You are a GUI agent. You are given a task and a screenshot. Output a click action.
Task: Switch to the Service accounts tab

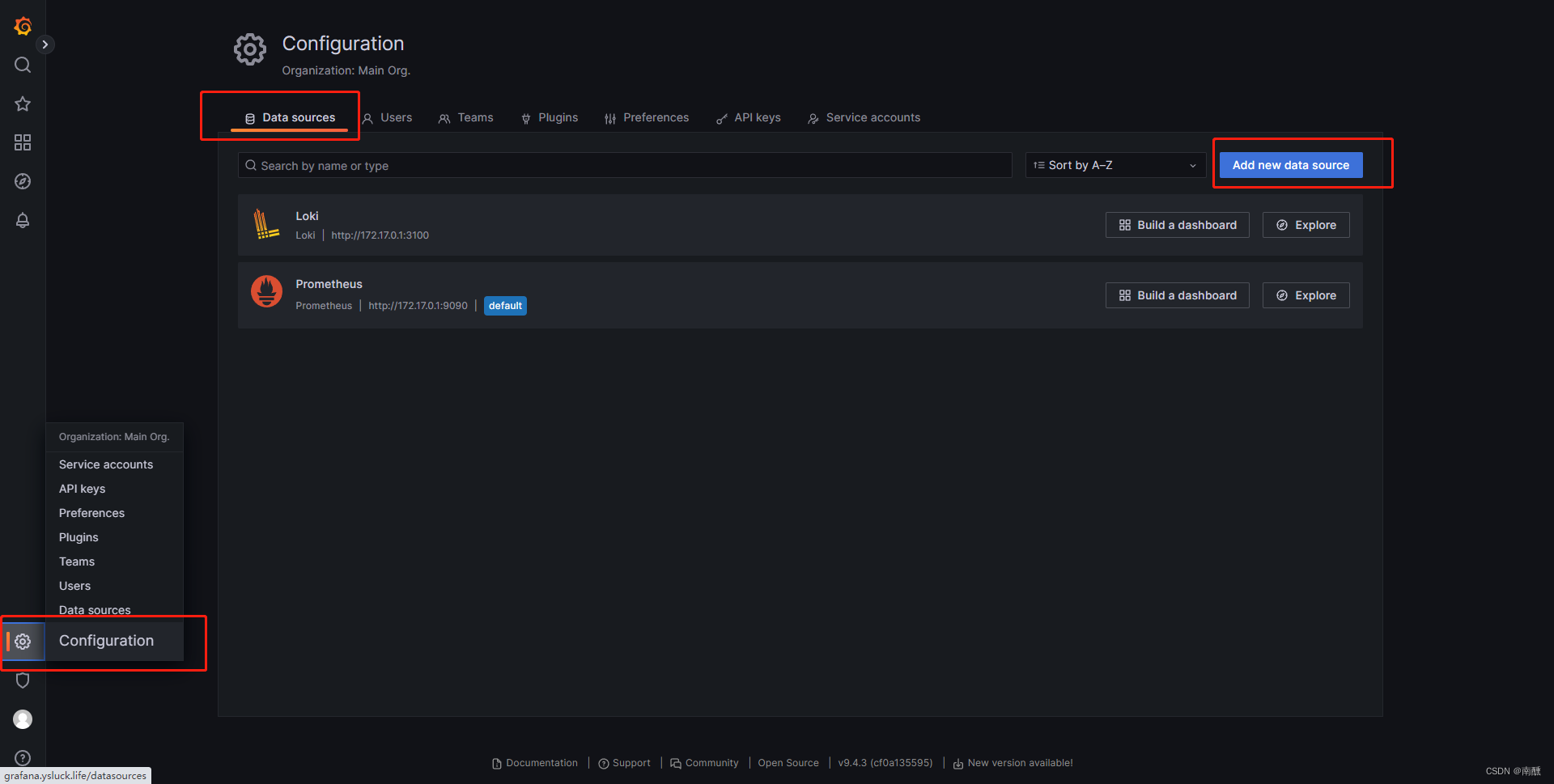tap(864, 118)
